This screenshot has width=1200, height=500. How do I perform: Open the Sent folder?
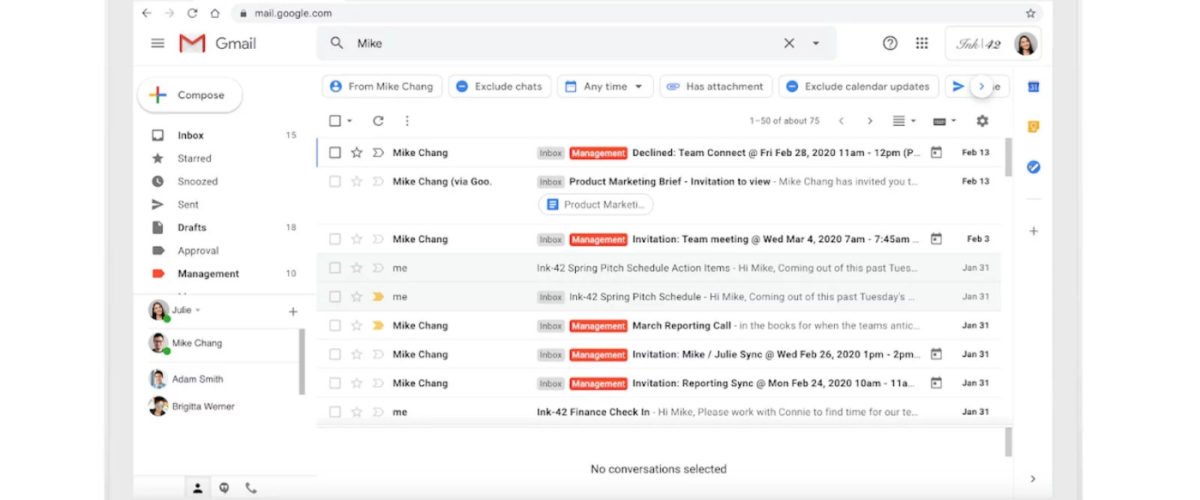point(188,204)
